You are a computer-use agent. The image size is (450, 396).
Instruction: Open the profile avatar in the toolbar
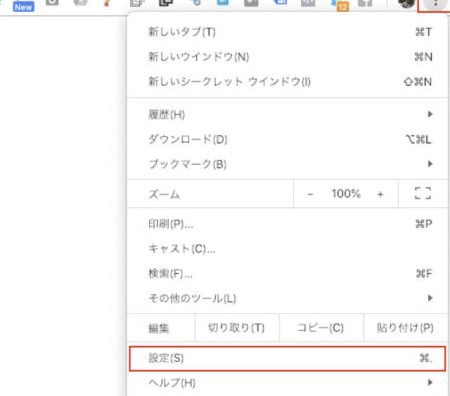(x=406, y=3)
